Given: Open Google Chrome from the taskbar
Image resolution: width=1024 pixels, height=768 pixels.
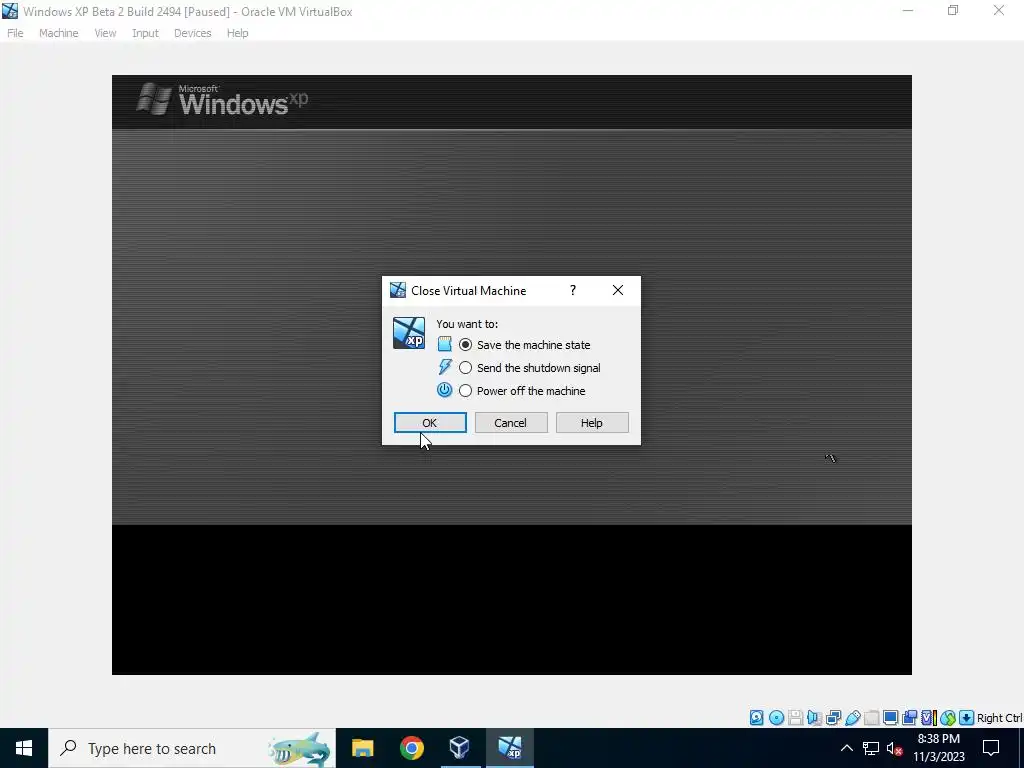Looking at the screenshot, I should click(411, 748).
